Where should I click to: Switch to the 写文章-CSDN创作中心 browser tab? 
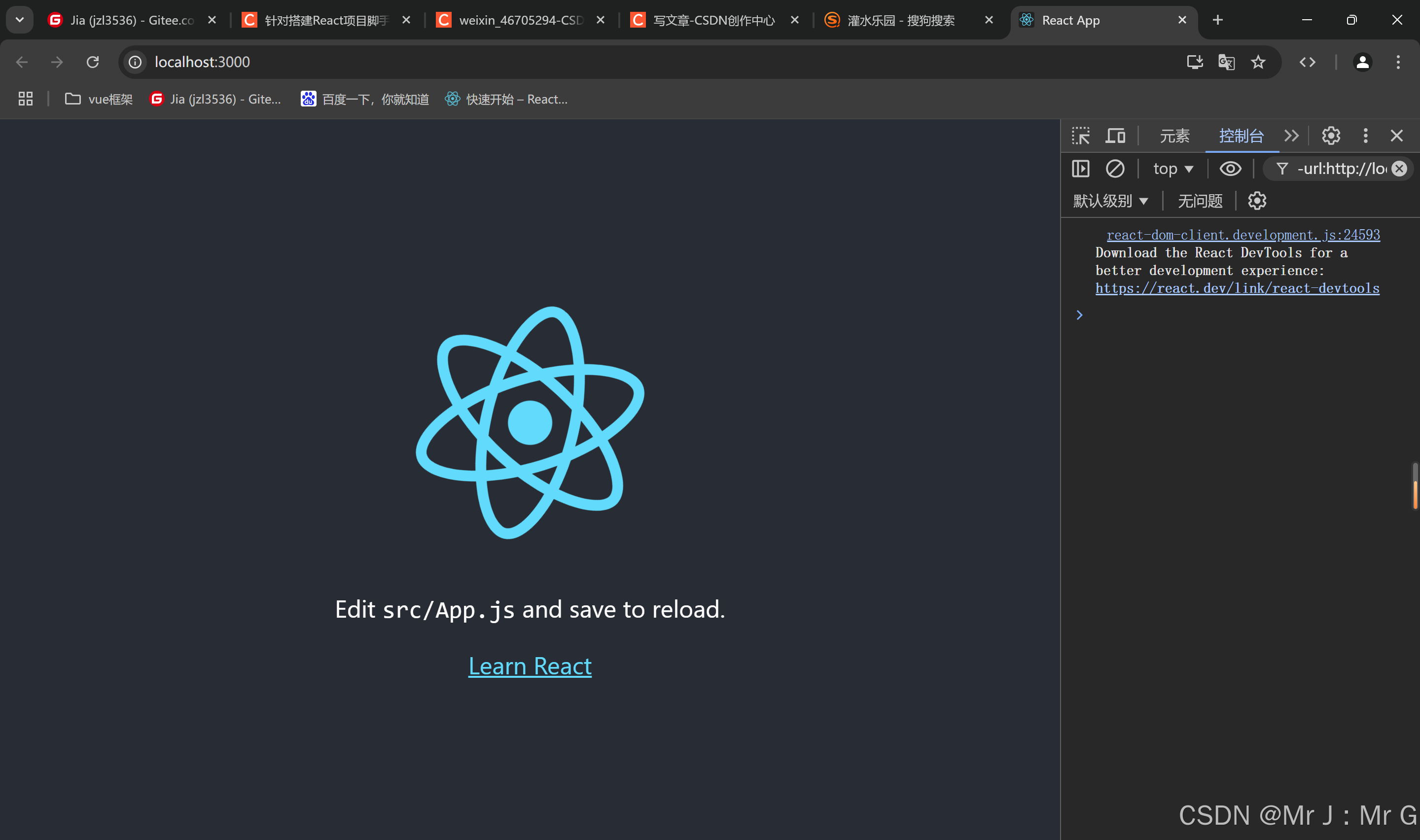click(x=712, y=20)
